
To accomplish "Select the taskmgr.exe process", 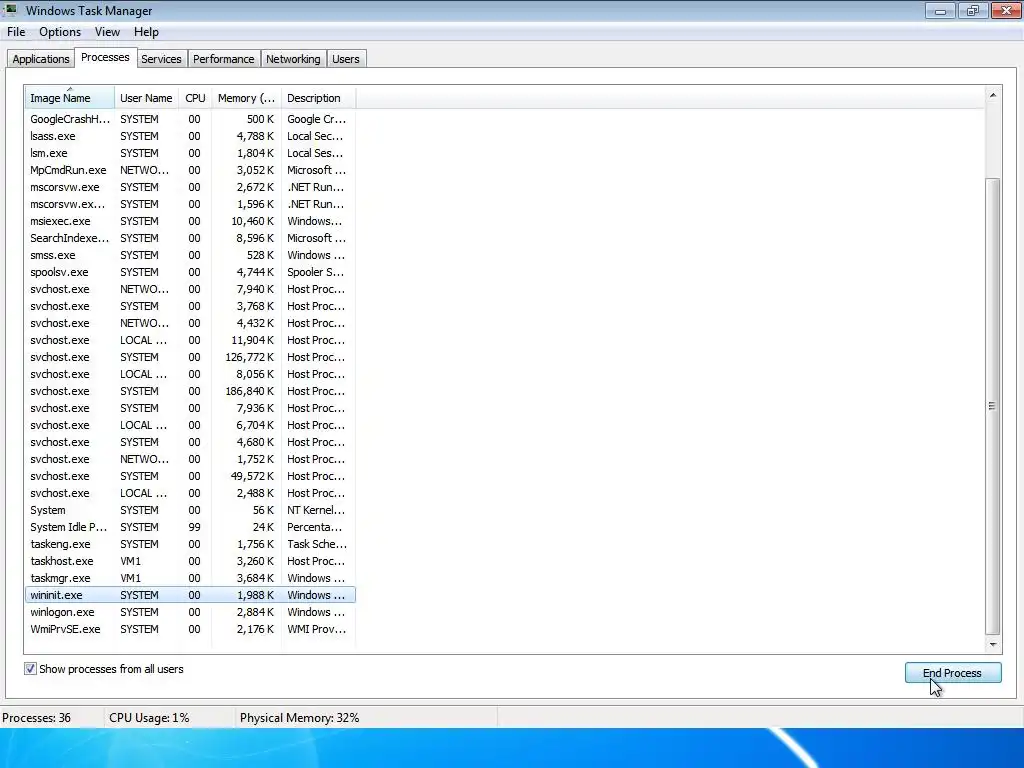I will [190, 577].
